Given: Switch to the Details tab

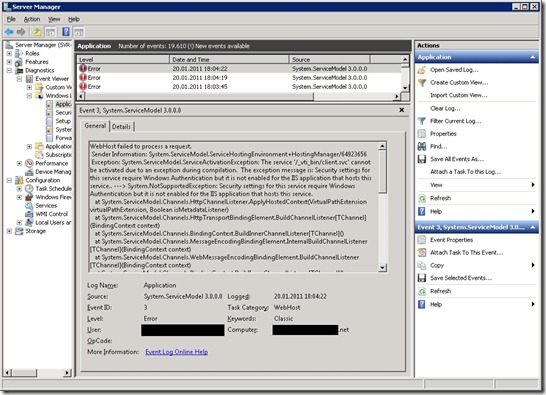Looking at the screenshot, I should (122, 126).
